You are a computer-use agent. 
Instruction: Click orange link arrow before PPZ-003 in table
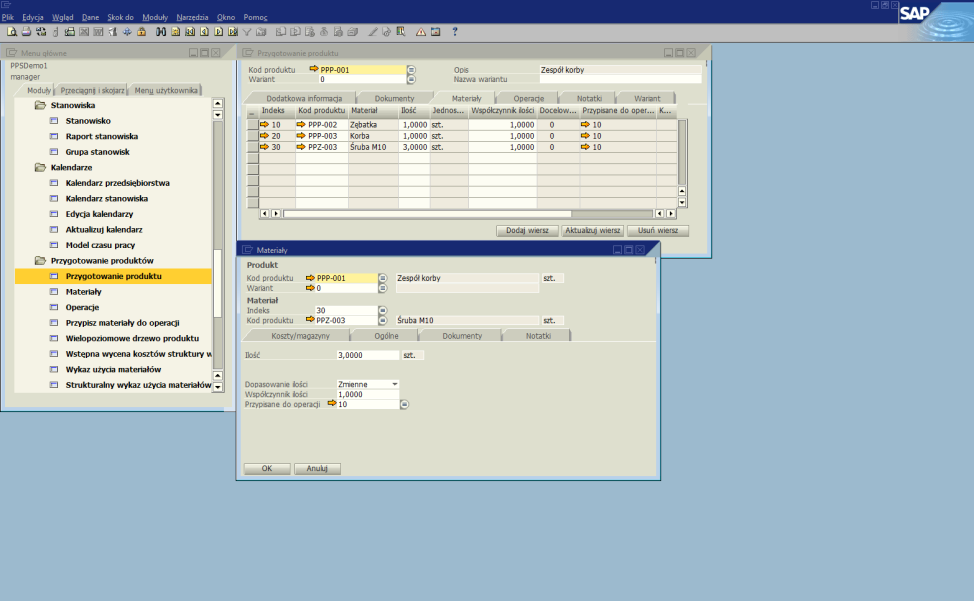[x=301, y=147]
